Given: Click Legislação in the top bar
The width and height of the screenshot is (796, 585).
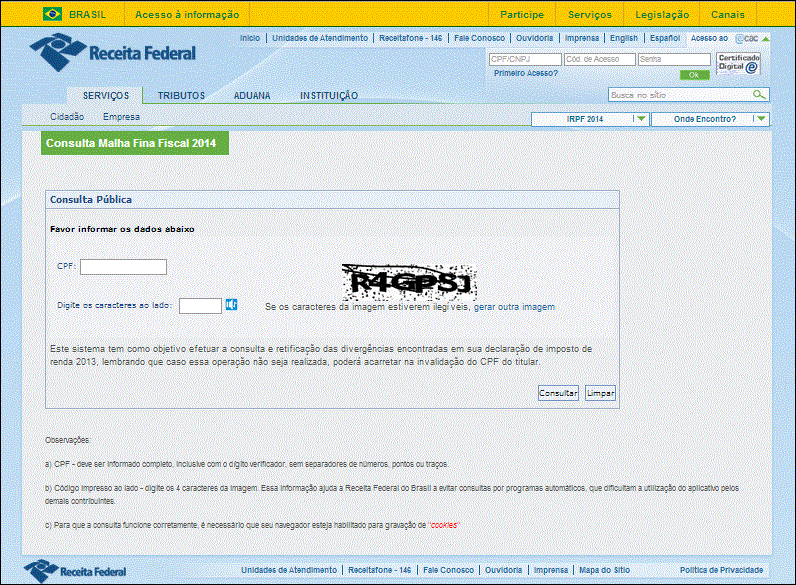Looking at the screenshot, I should (662, 15).
